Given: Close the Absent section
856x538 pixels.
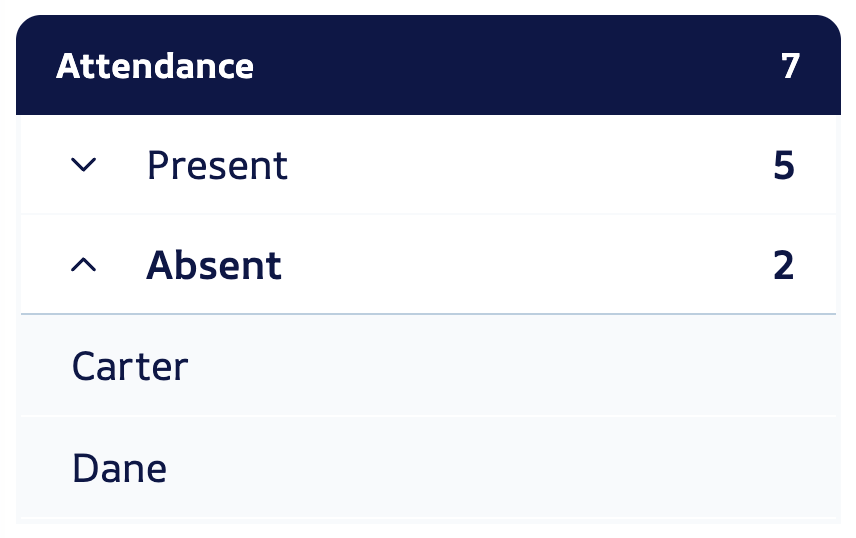Looking at the screenshot, I should tap(85, 265).
